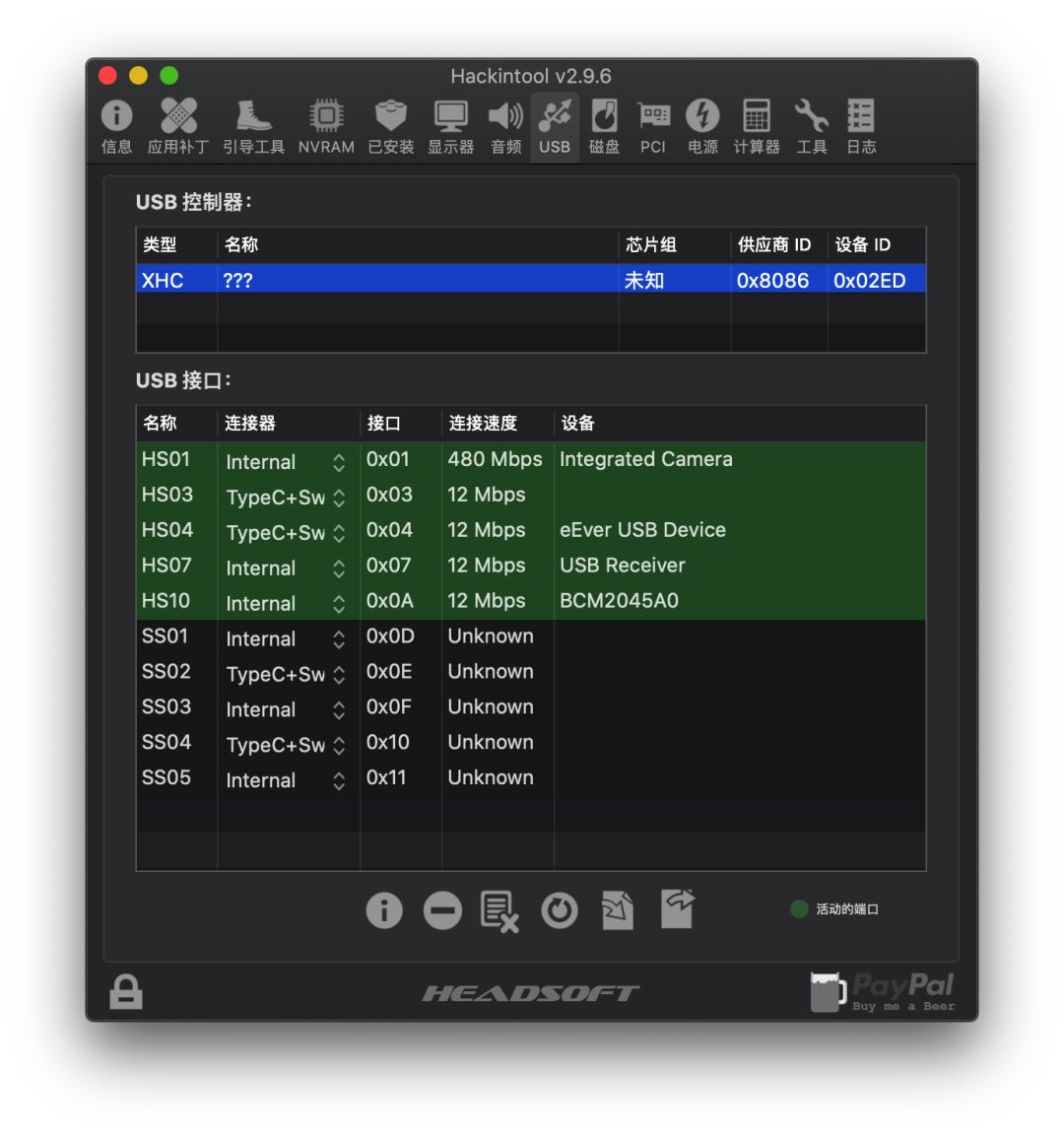The image size is (1064, 1135).
Task: Click the USB info button below the port list
Action: coord(384,910)
